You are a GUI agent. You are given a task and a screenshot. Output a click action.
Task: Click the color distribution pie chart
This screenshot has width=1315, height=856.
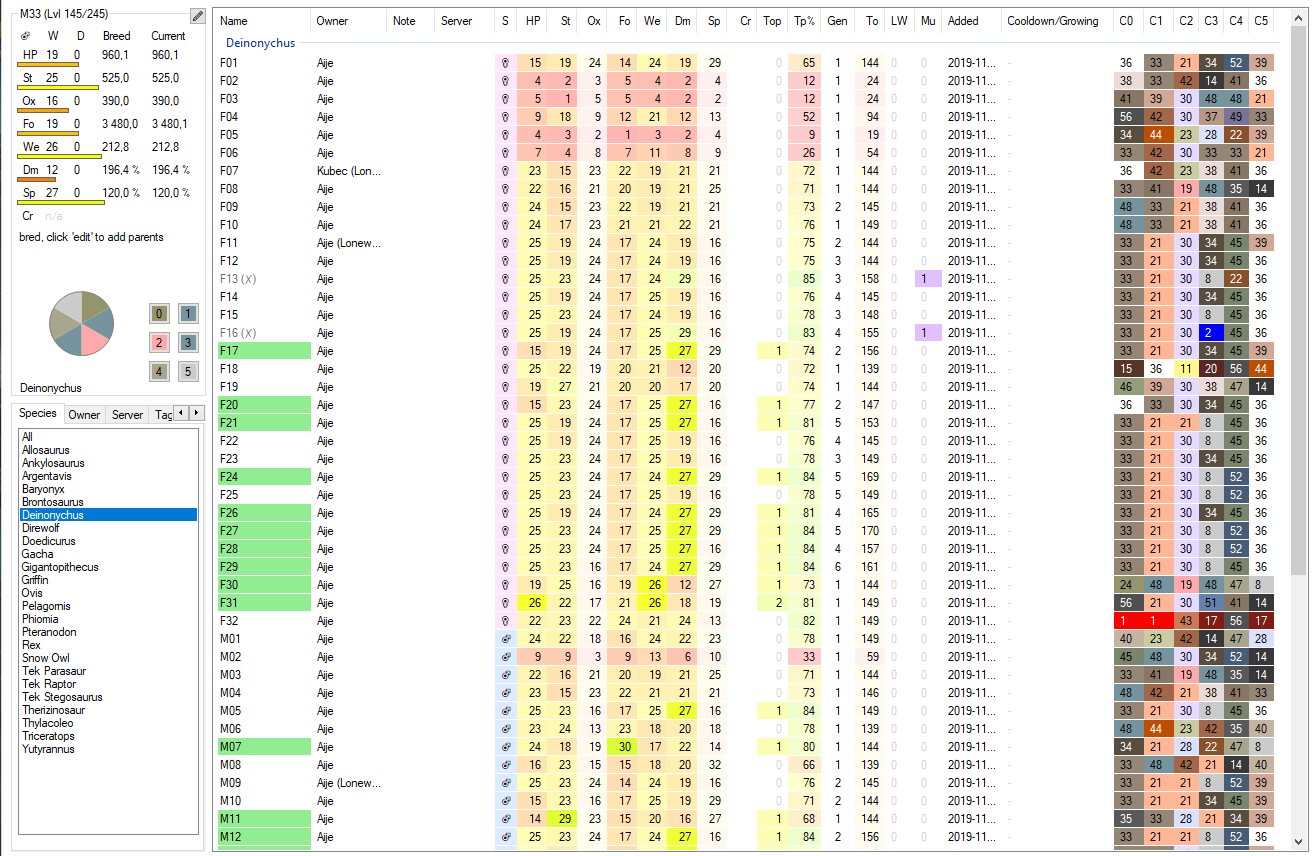(x=82, y=323)
